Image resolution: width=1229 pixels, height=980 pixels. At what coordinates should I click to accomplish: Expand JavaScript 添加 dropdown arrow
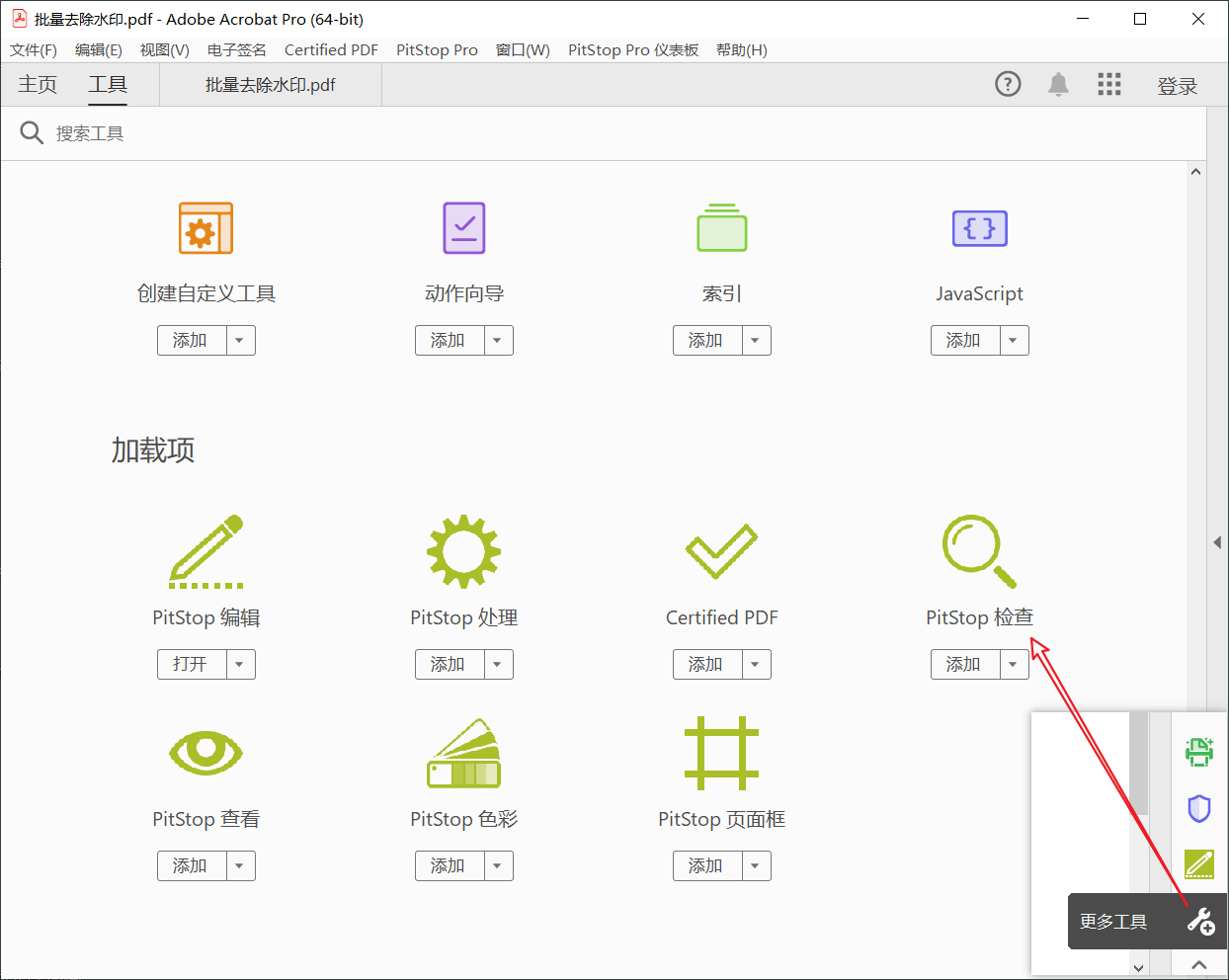(1014, 340)
